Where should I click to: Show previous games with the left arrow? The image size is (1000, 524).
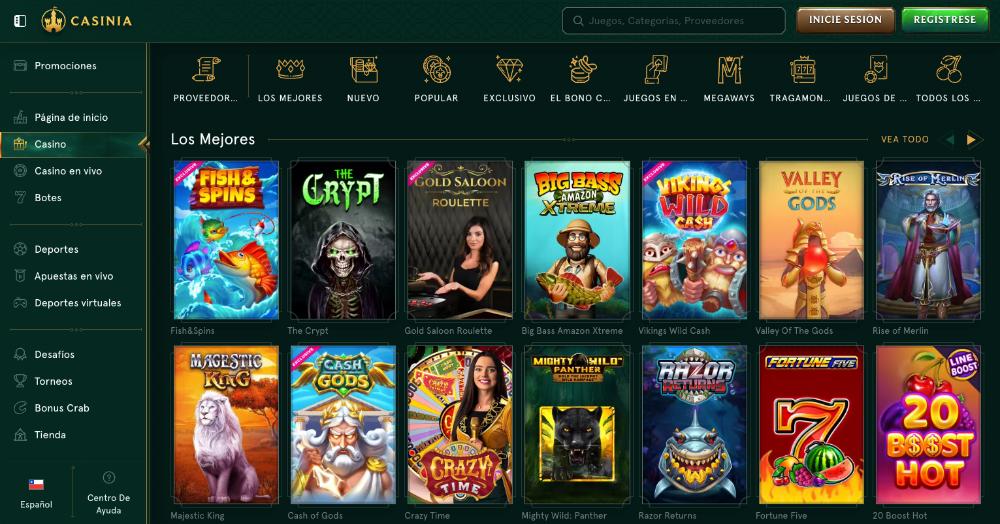coord(950,140)
